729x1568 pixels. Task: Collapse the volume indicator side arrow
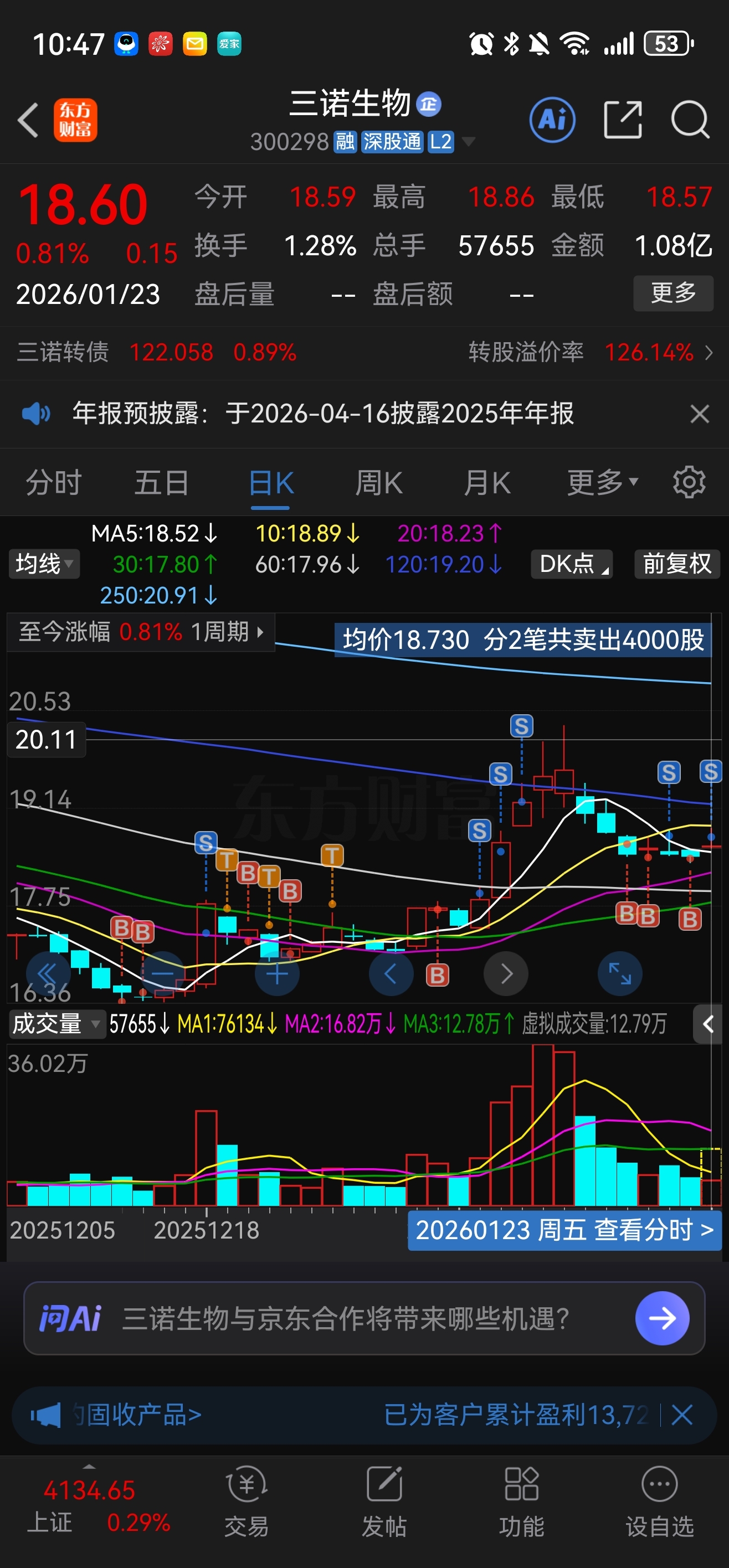(708, 1024)
